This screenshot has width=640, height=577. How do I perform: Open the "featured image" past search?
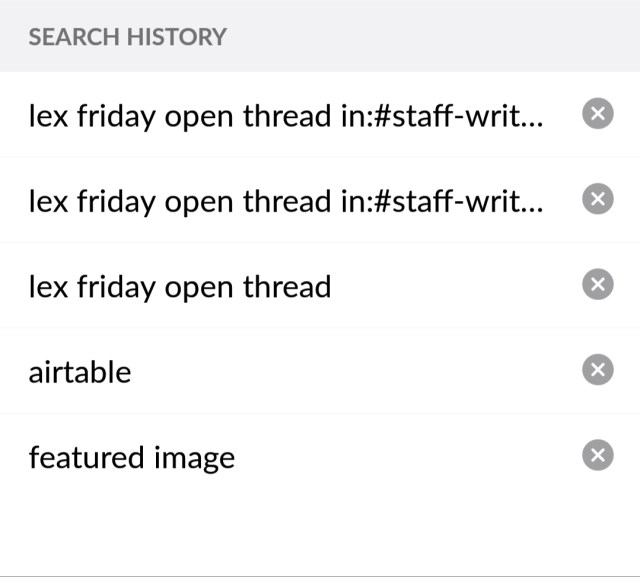(131, 458)
